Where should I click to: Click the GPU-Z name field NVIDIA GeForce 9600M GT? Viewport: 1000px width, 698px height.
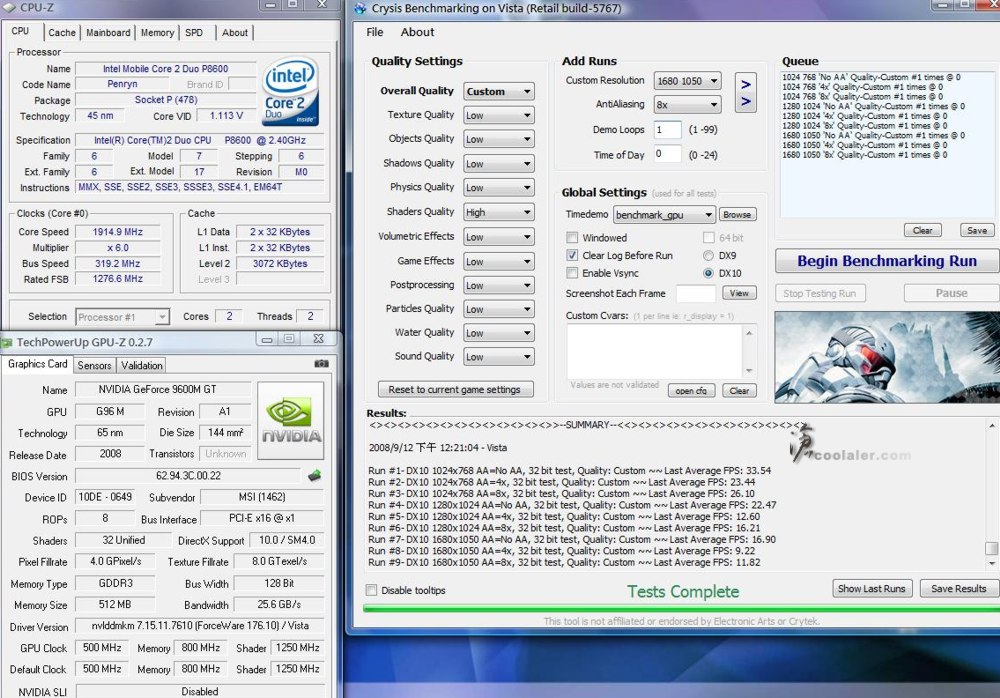pyautogui.click(x=163, y=389)
